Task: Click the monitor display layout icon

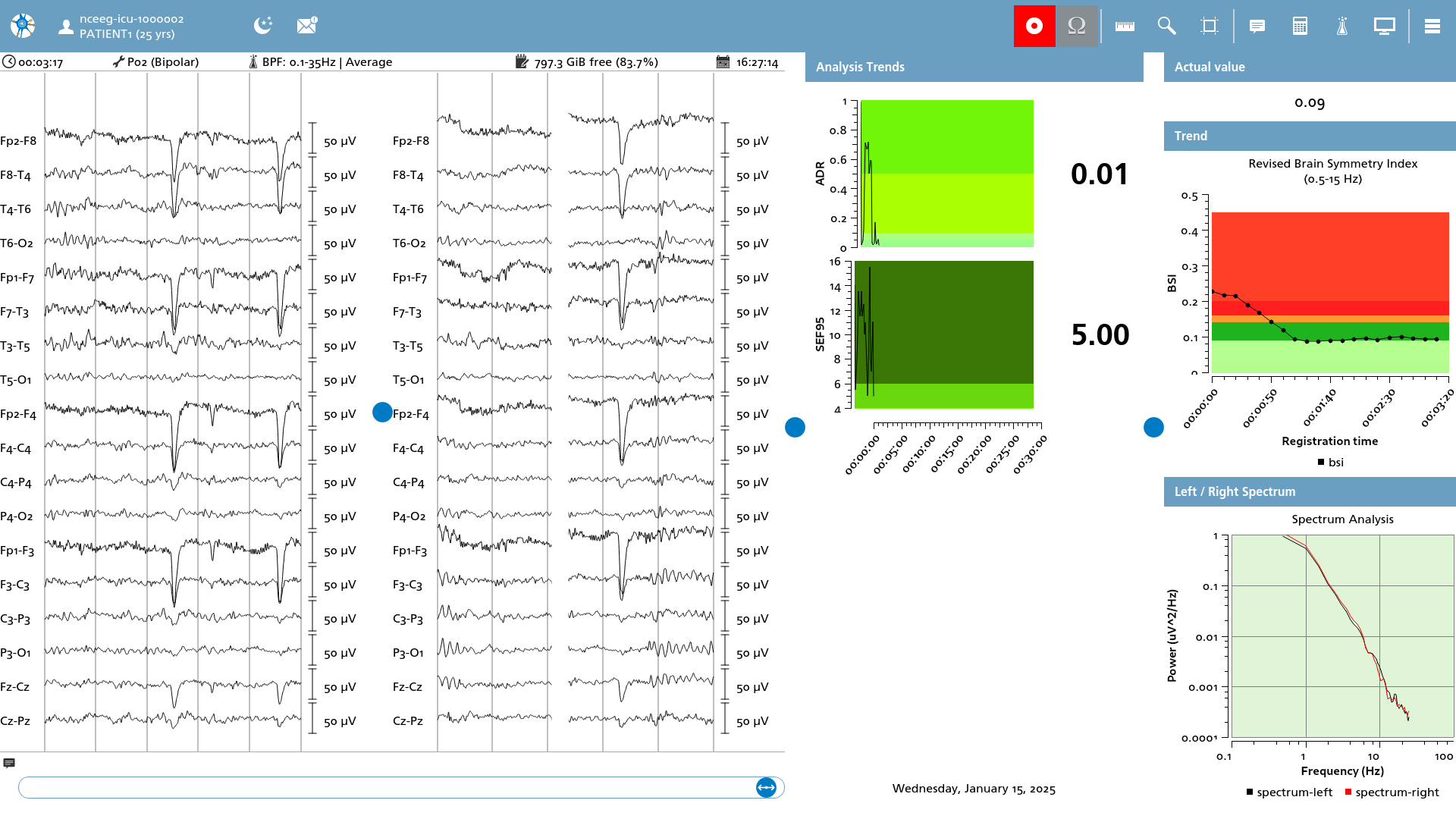Action: [1385, 27]
